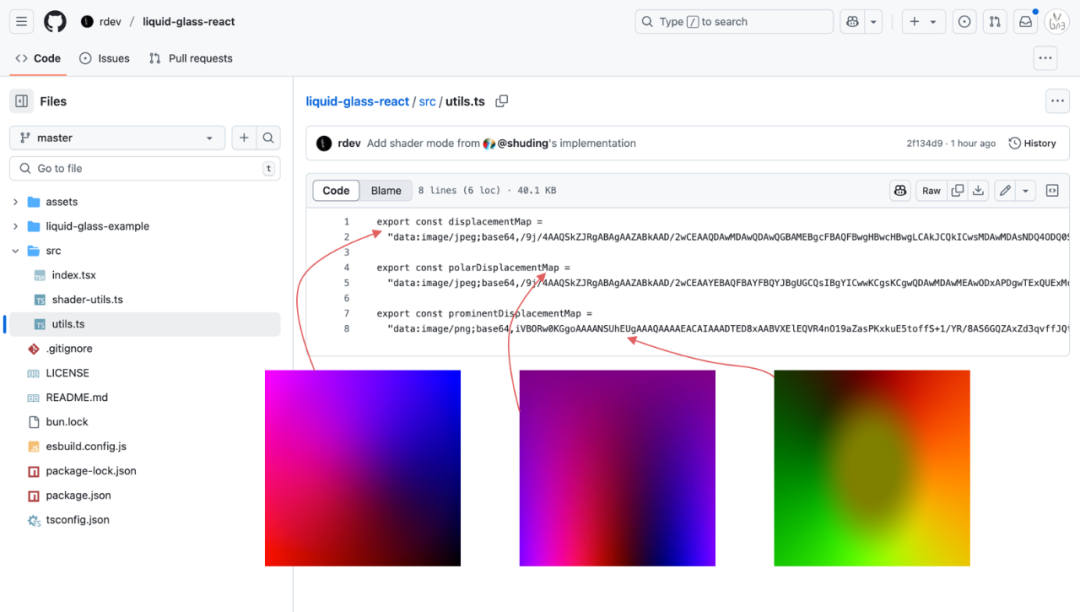Open the hamburger navigation menu
Image resolution: width=1080 pixels, height=612 pixels.
(21, 21)
